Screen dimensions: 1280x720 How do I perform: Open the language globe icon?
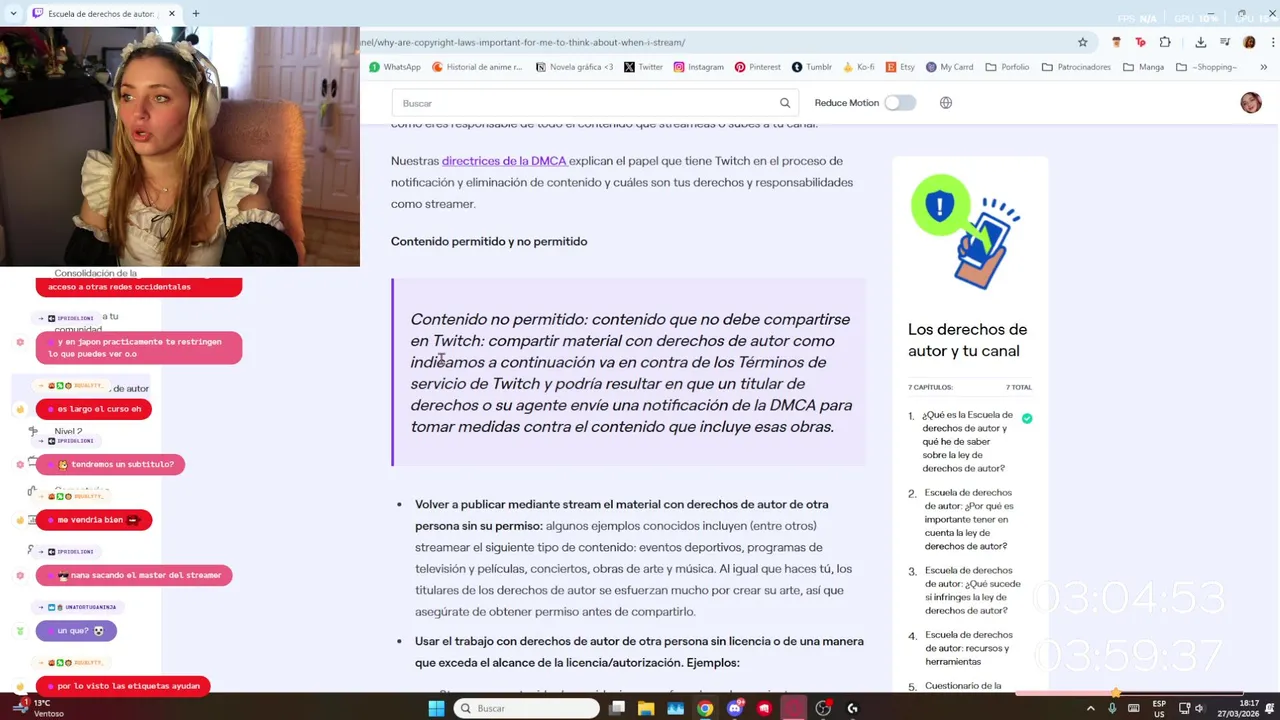click(x=946, y=103)
